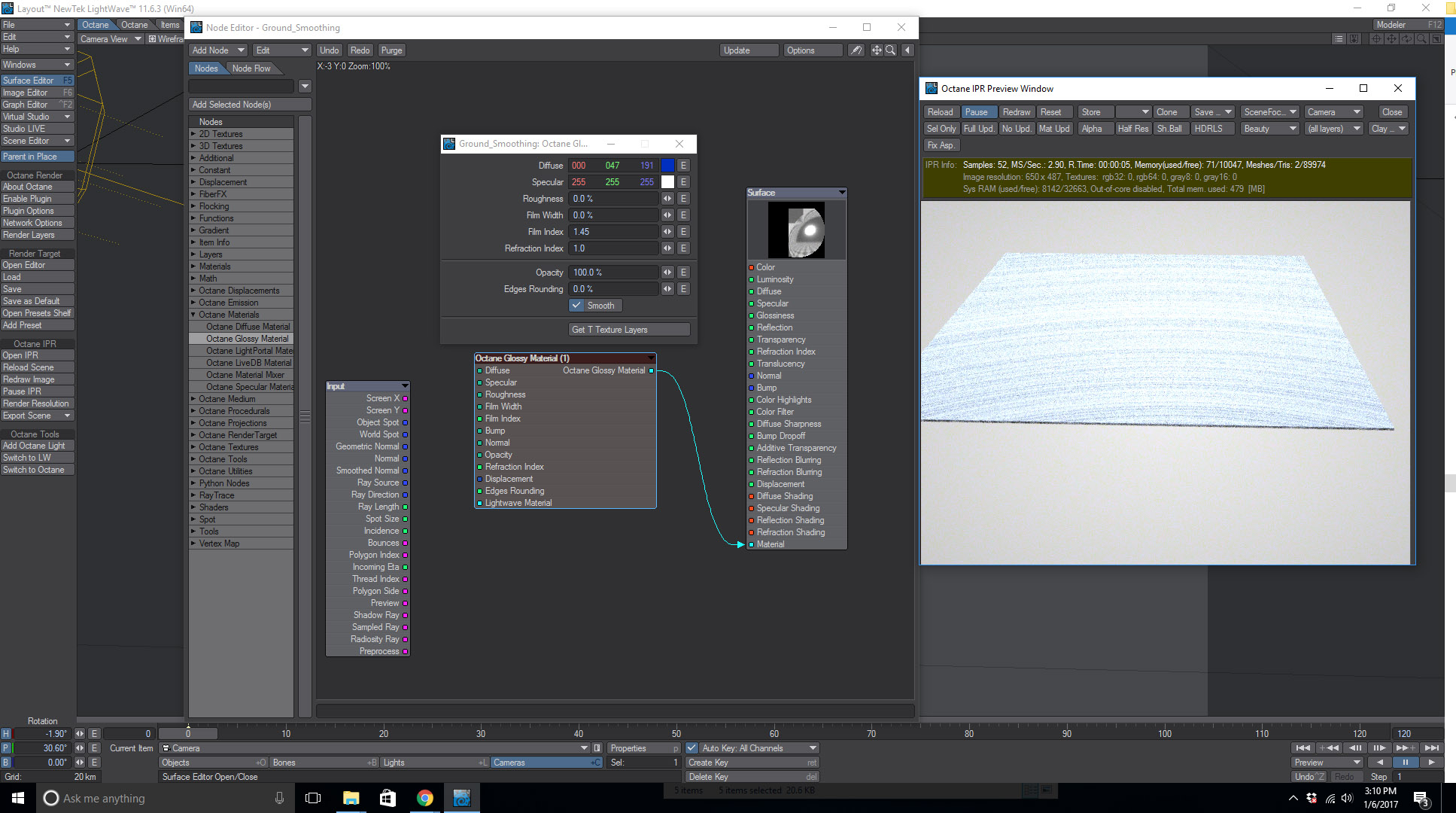Open File Explorer from the taskbar
Viewport: 1456px width, 813px height.
(351, 798)
